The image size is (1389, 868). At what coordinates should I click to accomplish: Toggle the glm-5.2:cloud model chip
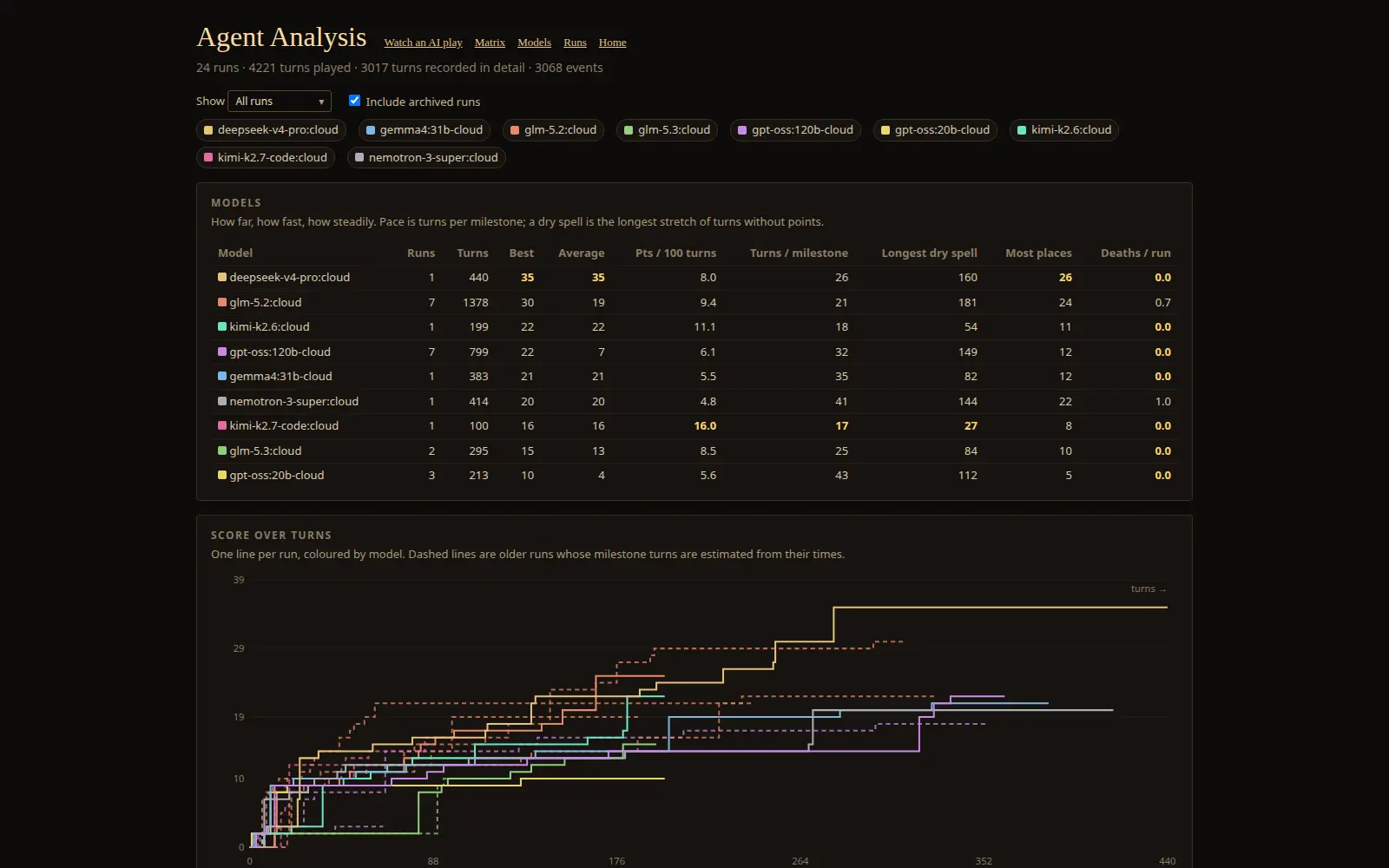click(x=553, y=130)
